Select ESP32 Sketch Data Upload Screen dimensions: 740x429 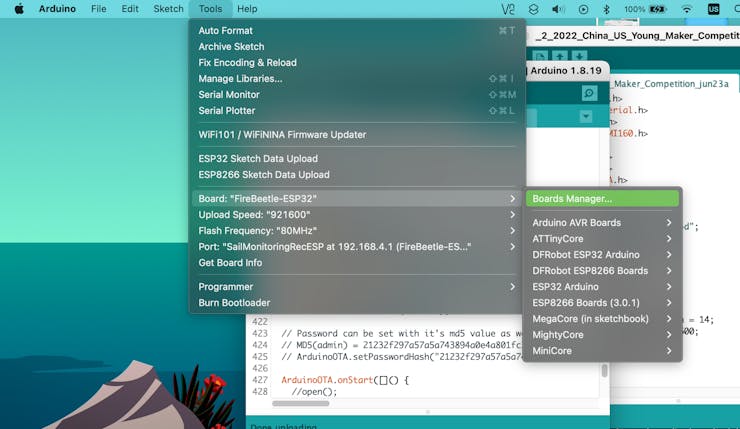point(357,159)
